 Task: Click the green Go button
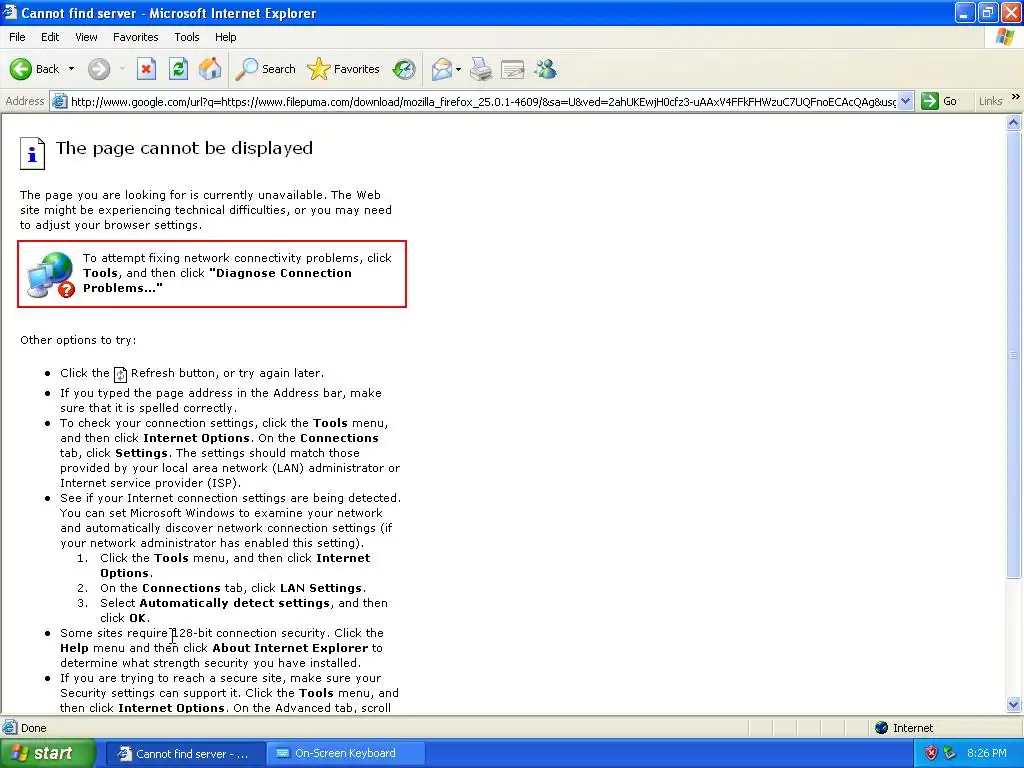(x=939, y=101)
